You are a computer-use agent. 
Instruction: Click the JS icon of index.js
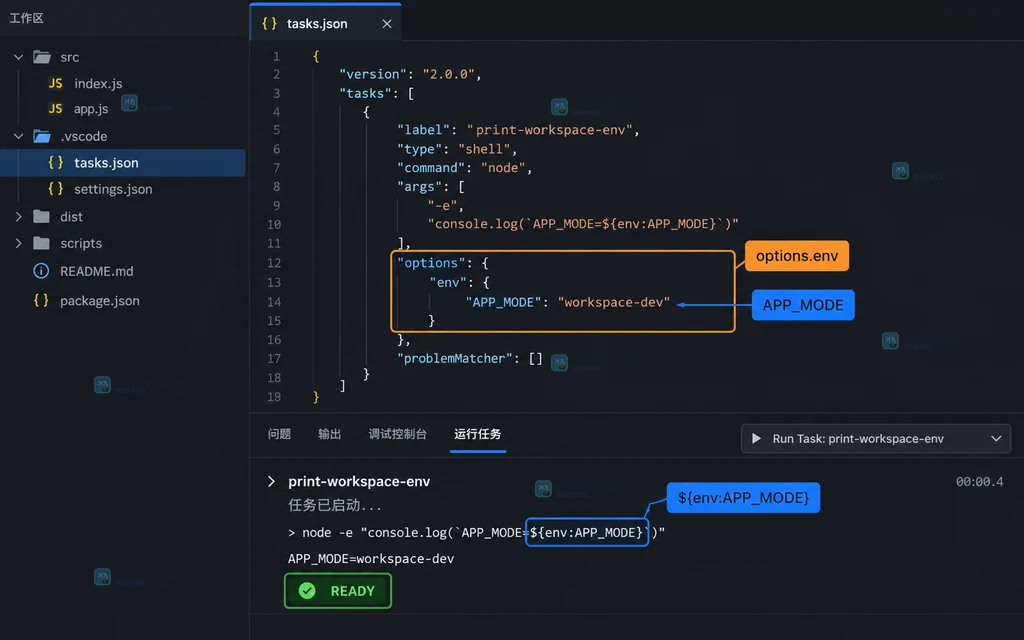(x=56, y=83)
